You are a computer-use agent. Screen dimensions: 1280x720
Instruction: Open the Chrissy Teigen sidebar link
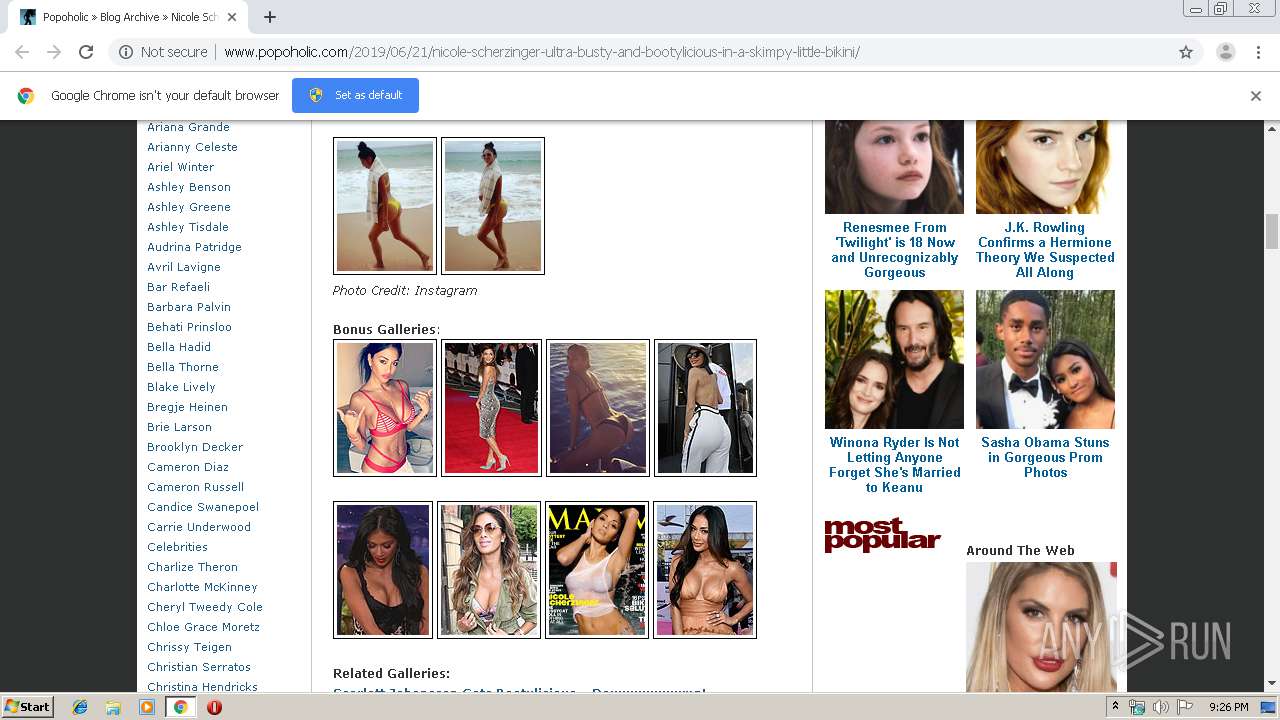pos(189,647)
